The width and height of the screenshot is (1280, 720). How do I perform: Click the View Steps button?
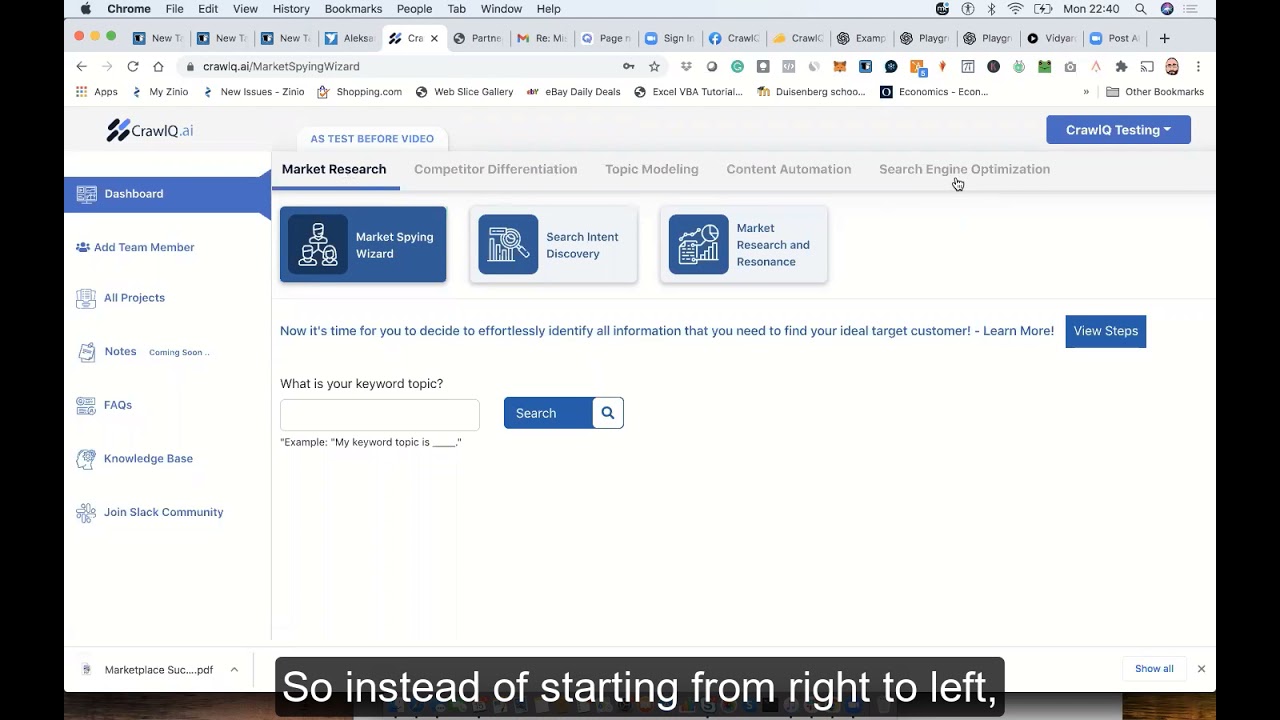point(1105,331)
